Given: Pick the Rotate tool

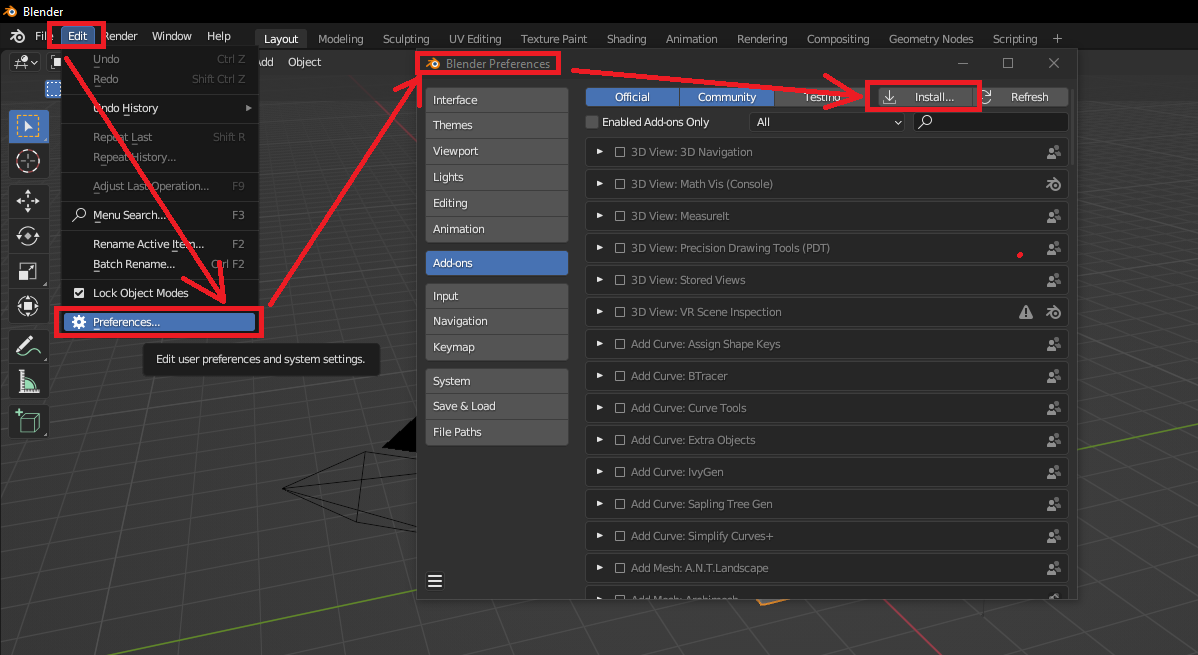Looking at the screenshot, I should tap(28, 236).
